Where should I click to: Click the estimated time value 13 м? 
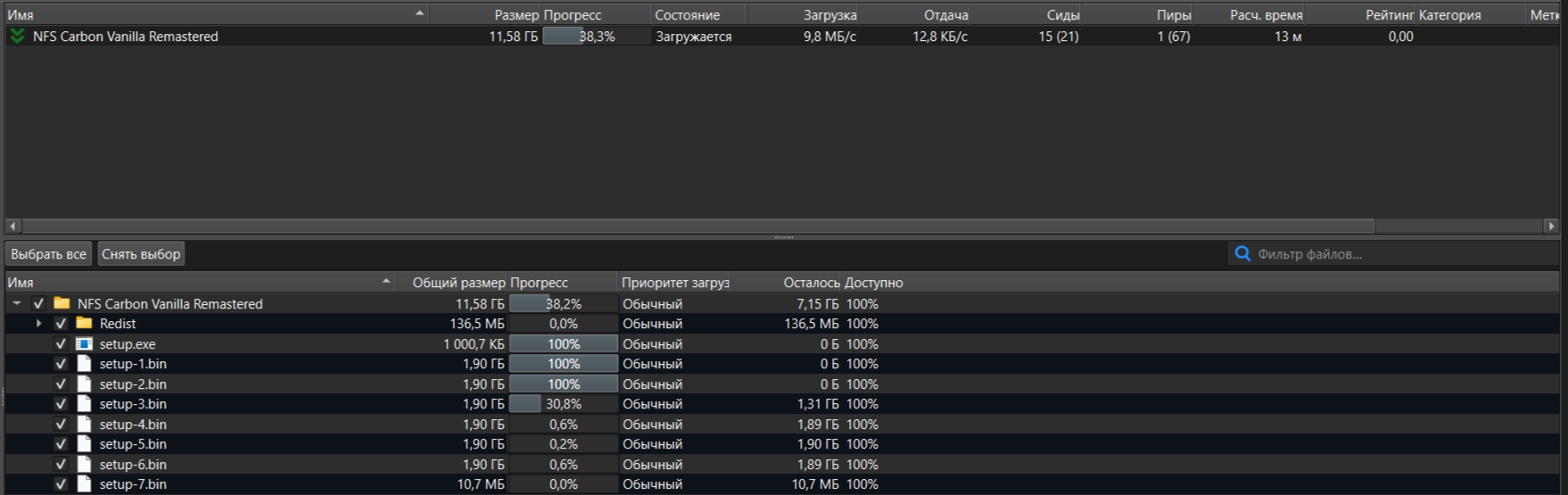1288,37
